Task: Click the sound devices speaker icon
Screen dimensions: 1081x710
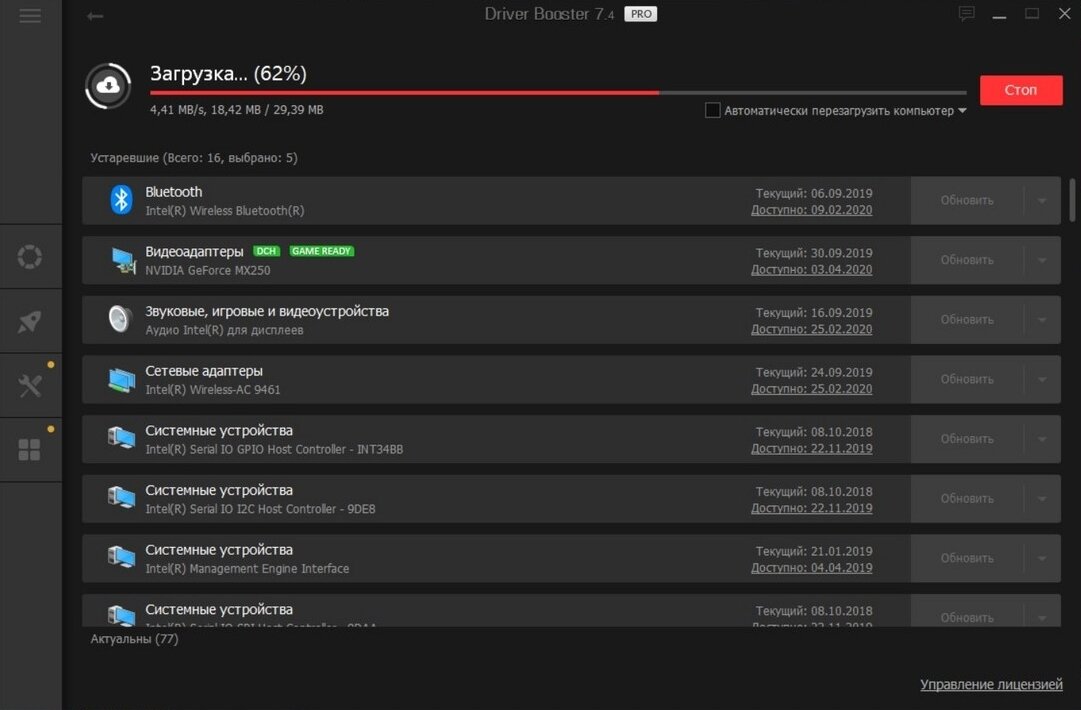Action: coord(120,319)
